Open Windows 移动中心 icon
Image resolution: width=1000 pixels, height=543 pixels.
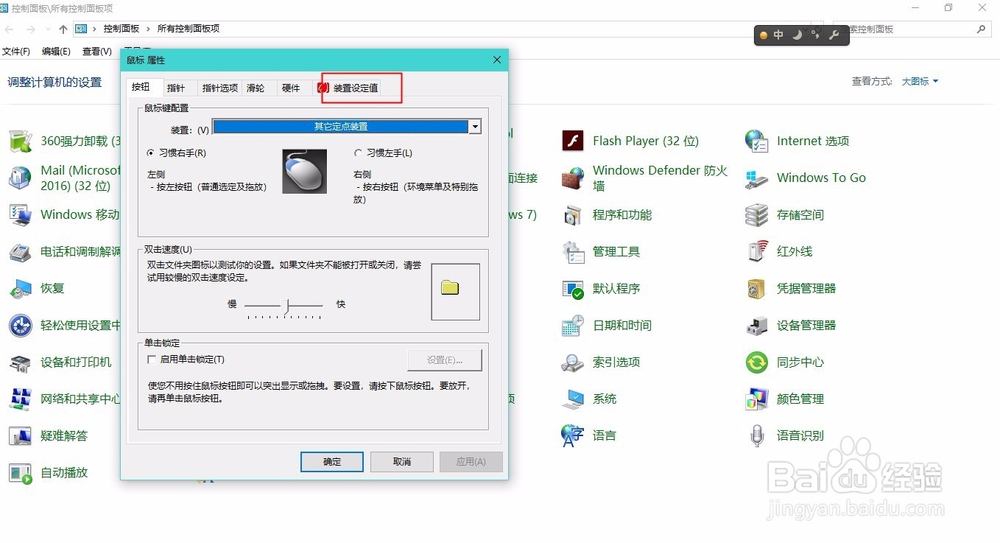[20, 214]
